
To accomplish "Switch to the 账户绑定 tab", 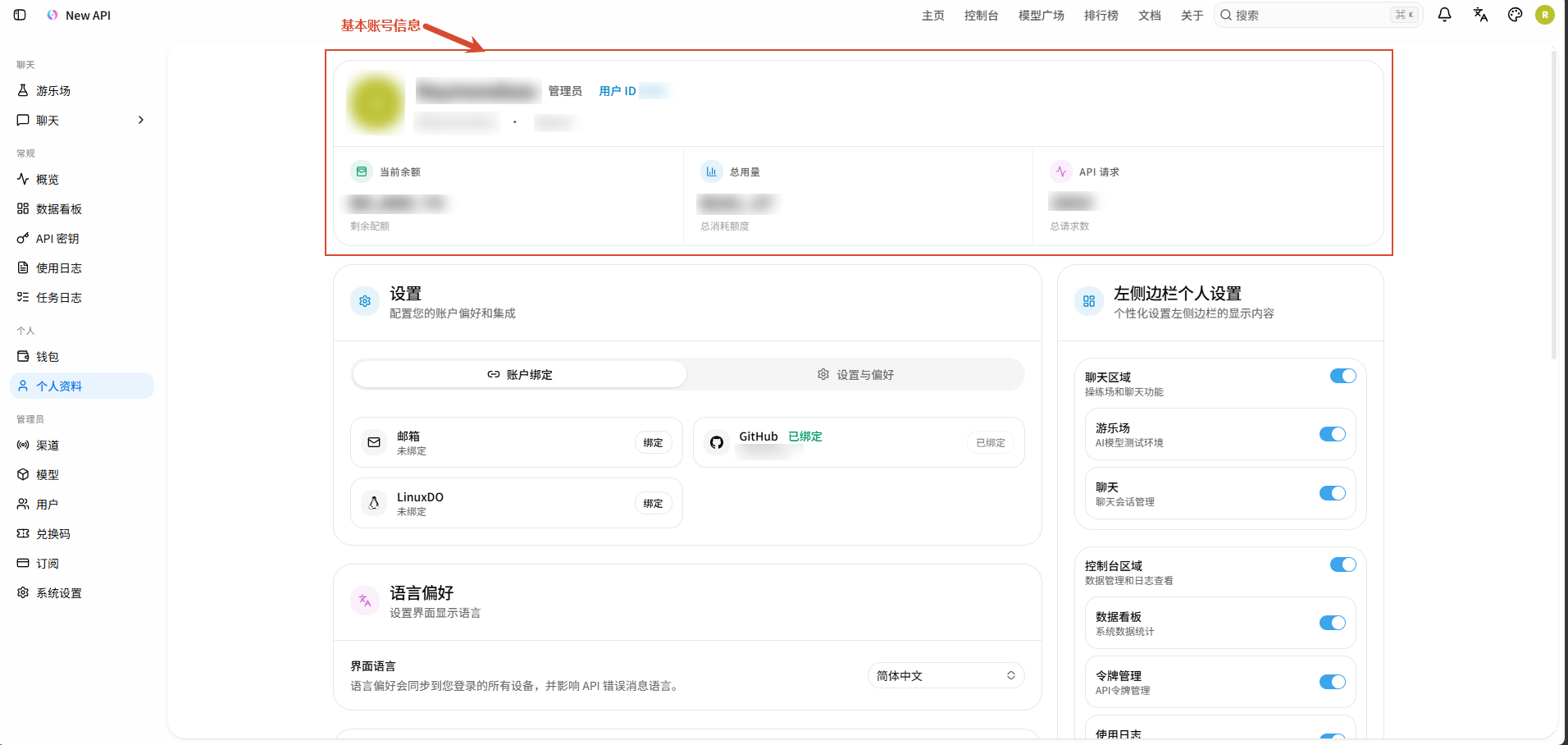I will 519,374.
